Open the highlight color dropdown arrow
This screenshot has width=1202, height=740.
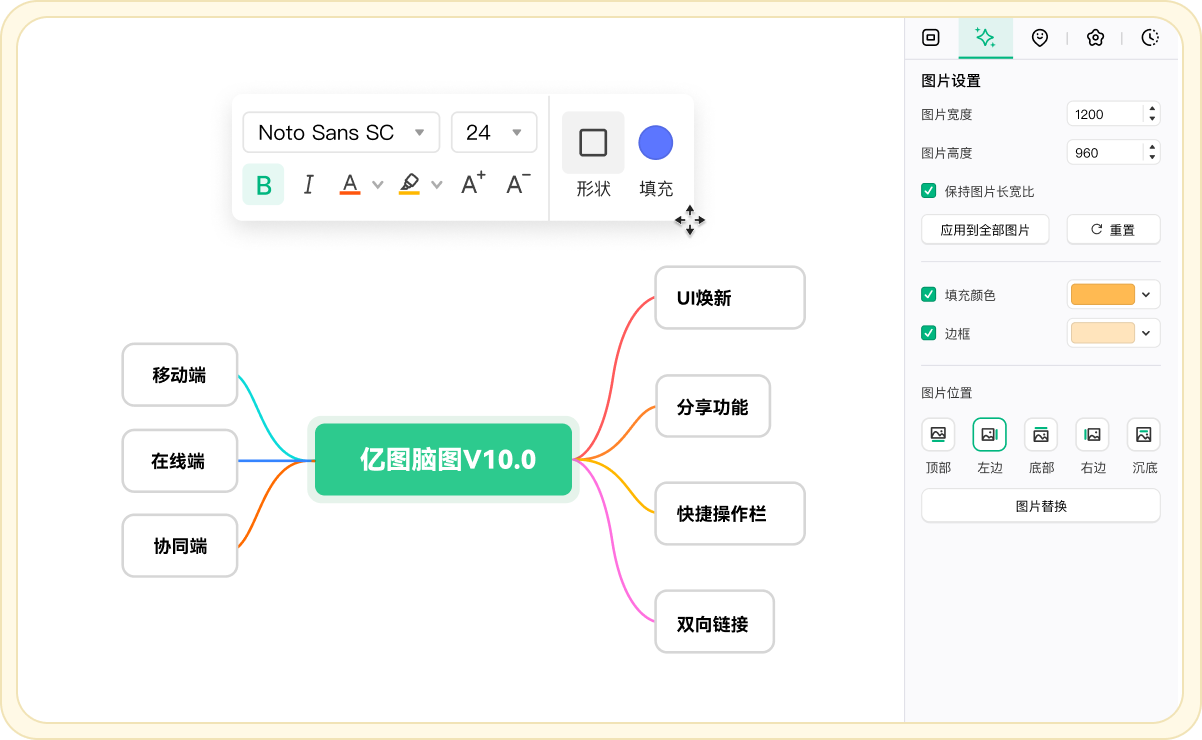point(437,185)
